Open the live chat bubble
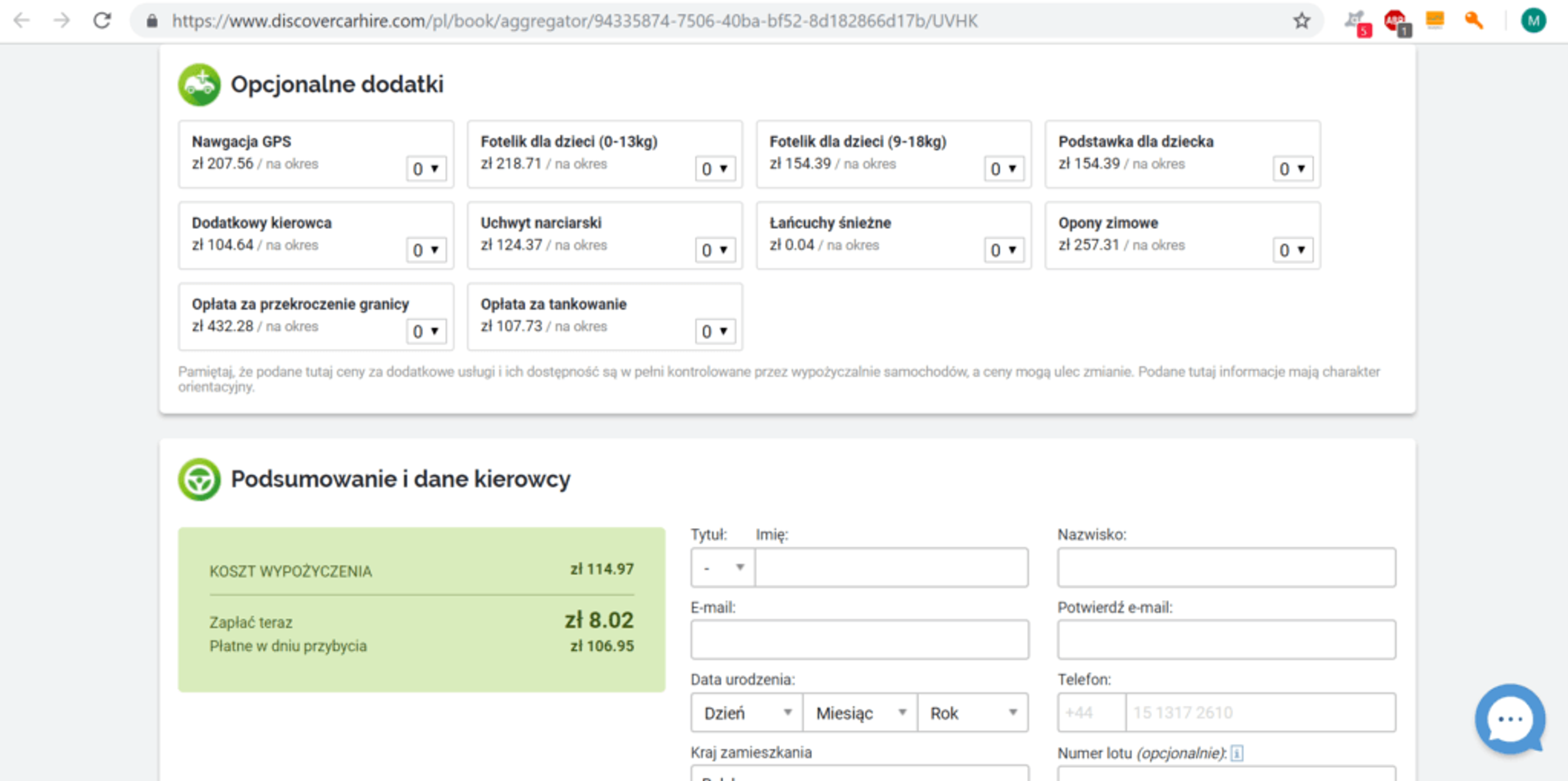The width and height of the screenshot is (1568, 781). tap(1510, 719)
